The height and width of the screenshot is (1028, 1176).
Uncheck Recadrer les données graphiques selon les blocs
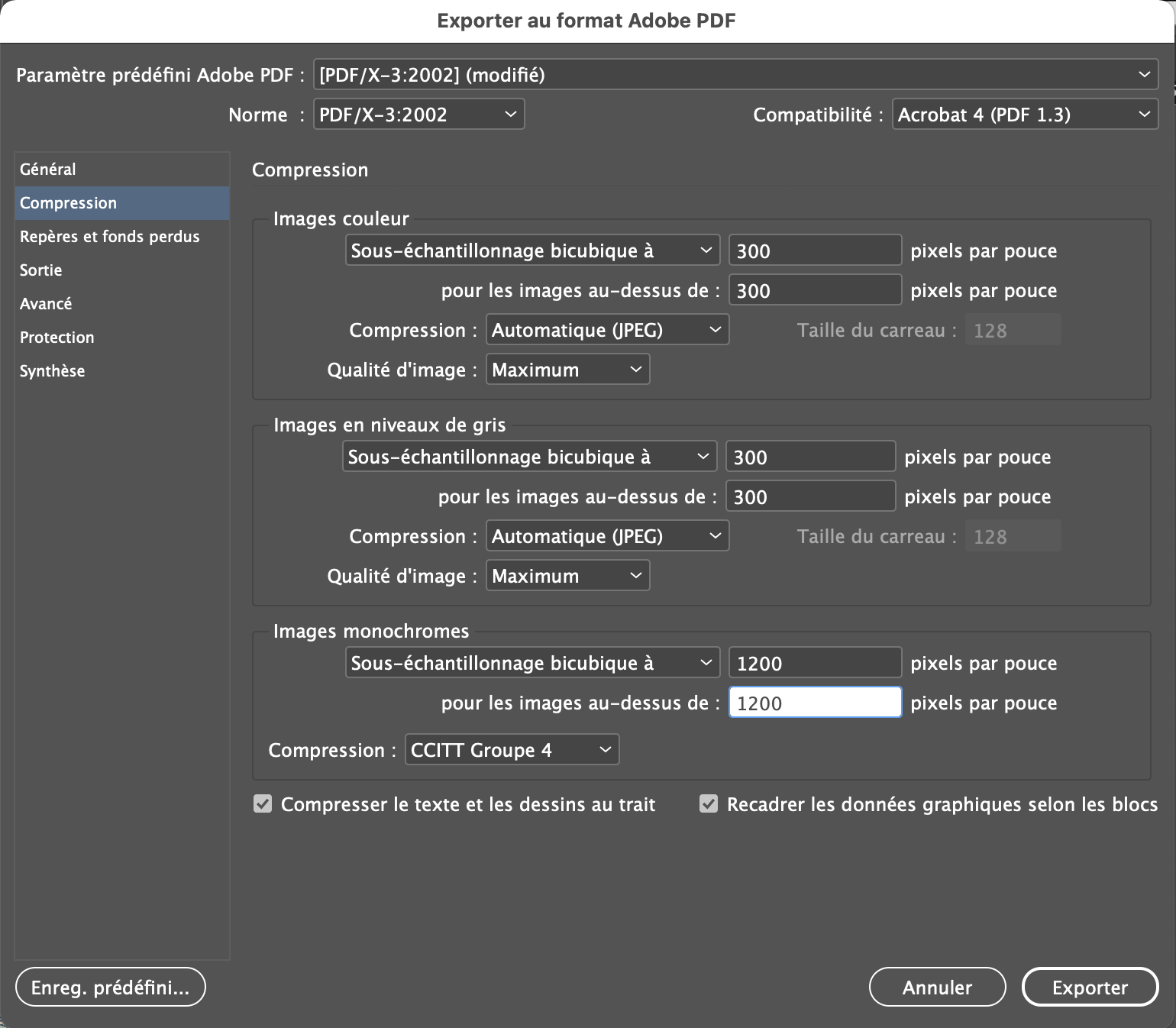(709, 804)
